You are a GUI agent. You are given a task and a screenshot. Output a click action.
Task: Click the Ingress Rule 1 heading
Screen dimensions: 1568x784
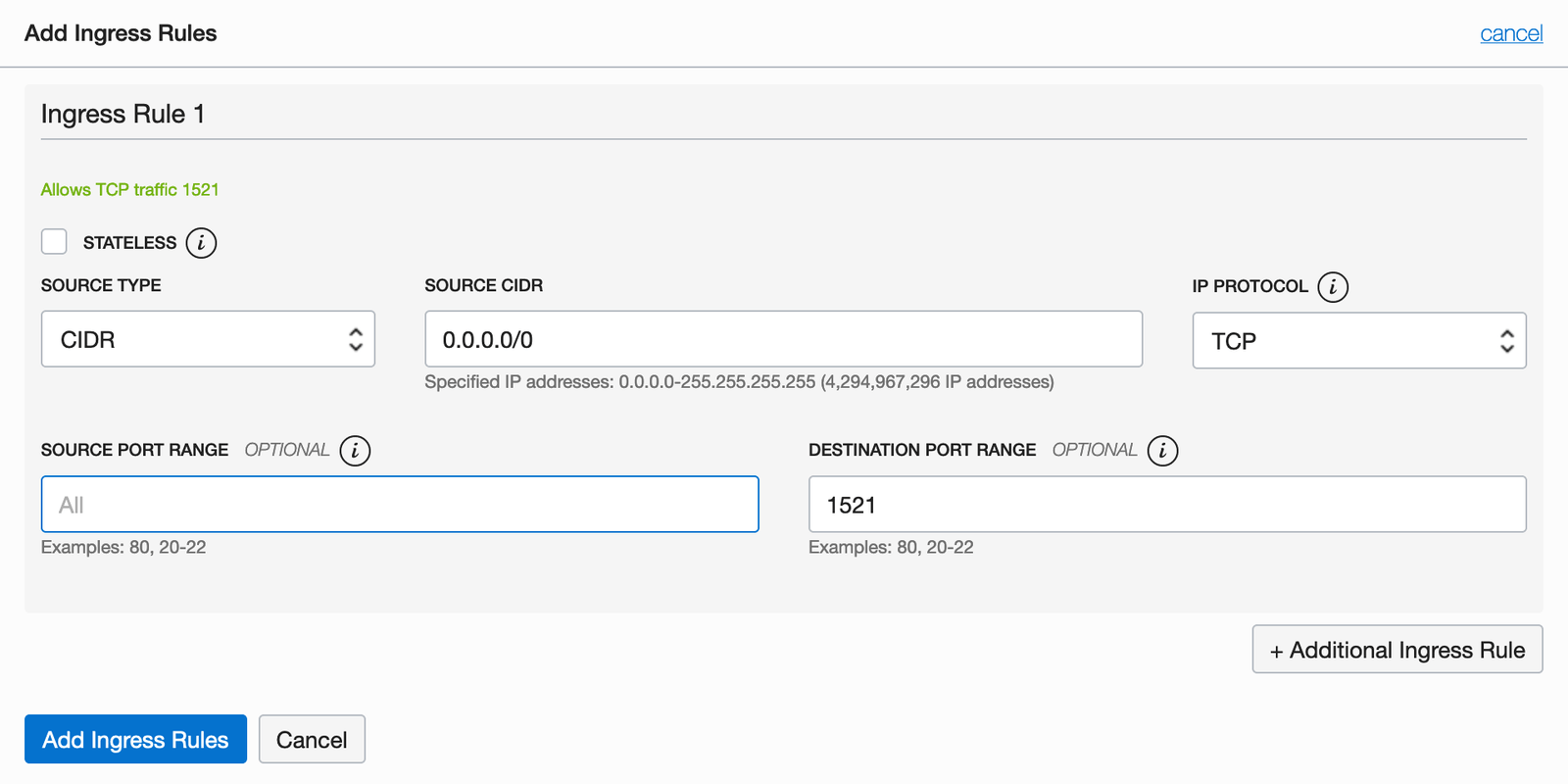tap(123, 115)
